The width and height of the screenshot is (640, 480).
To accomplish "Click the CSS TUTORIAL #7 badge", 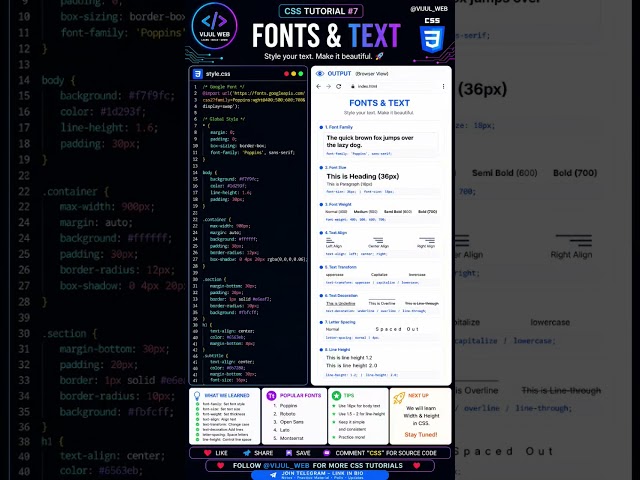I will 321,11.
